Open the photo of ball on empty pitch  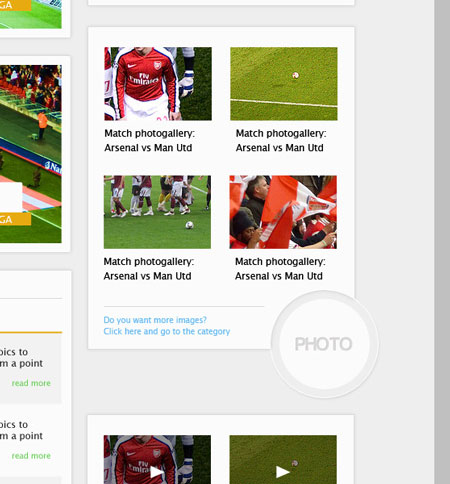[x=284, y=84]
